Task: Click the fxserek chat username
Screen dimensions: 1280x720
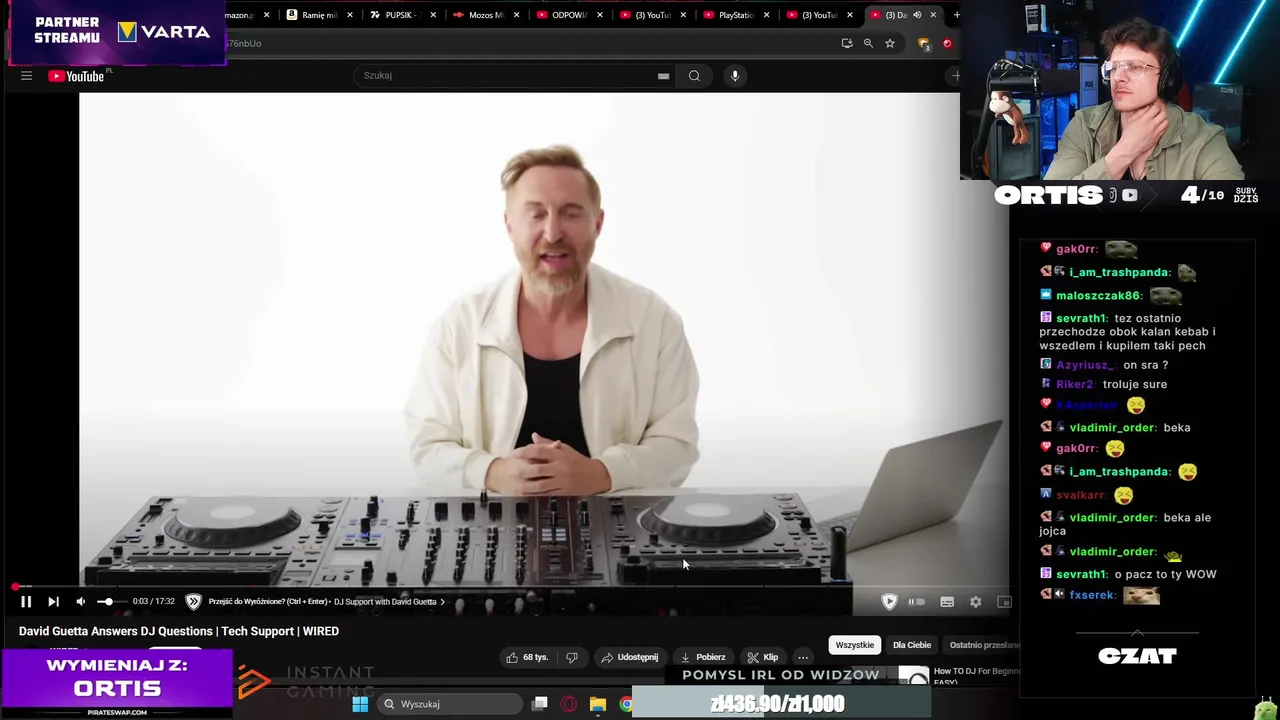Action: [1093, 595]
